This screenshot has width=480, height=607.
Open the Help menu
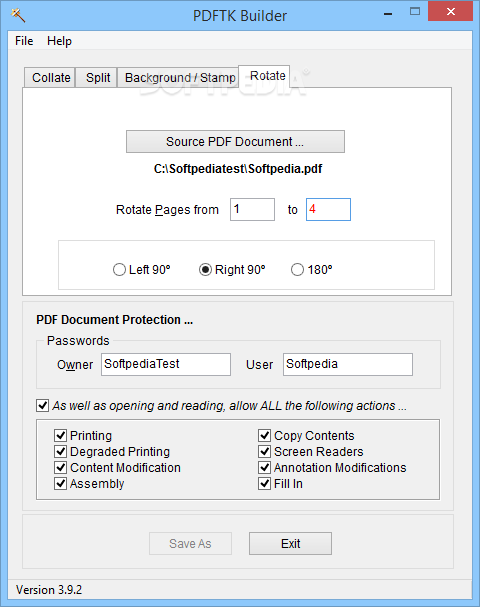(x=59, y=41)
